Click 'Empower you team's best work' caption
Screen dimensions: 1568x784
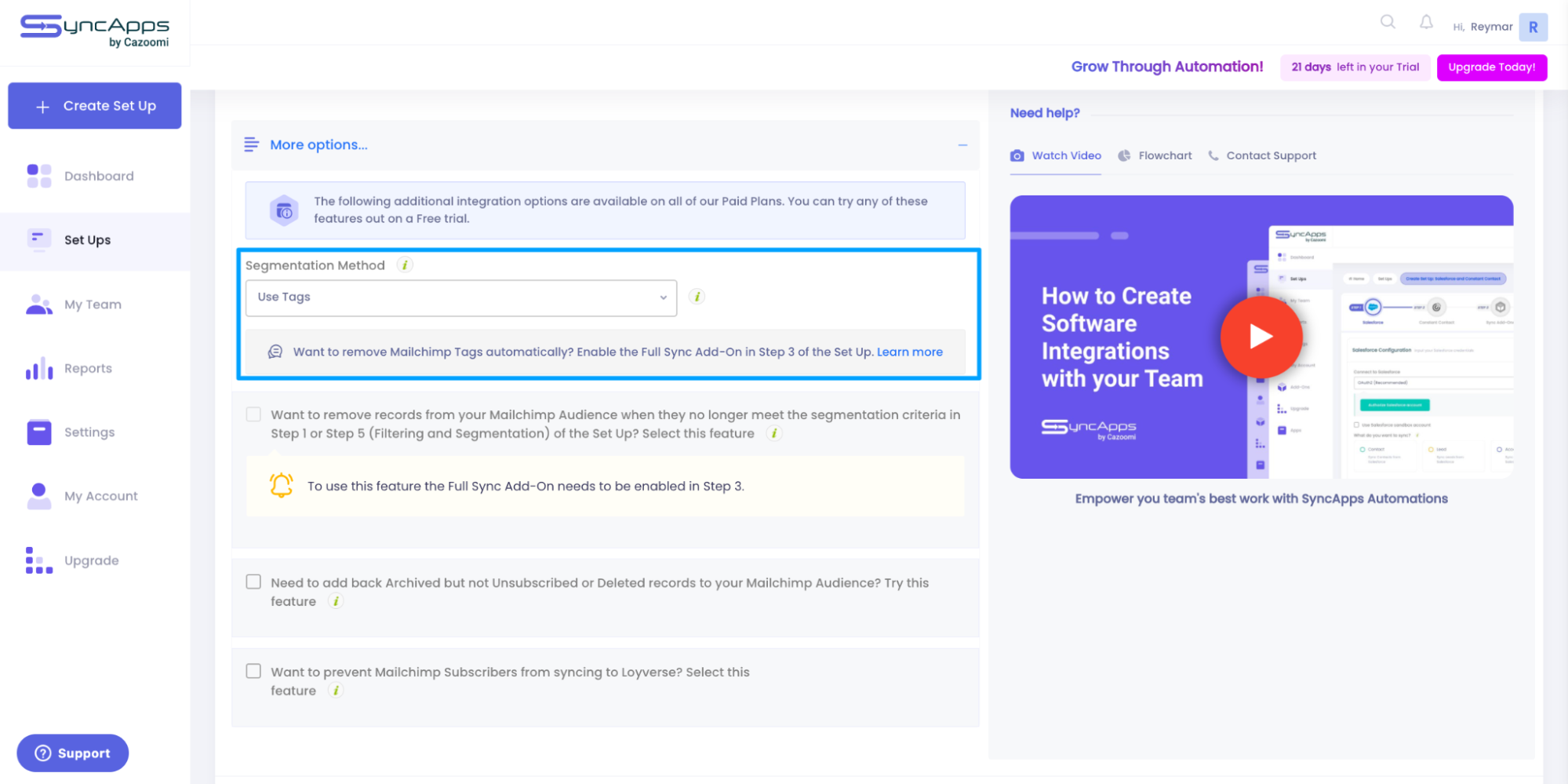[1261, 498]
